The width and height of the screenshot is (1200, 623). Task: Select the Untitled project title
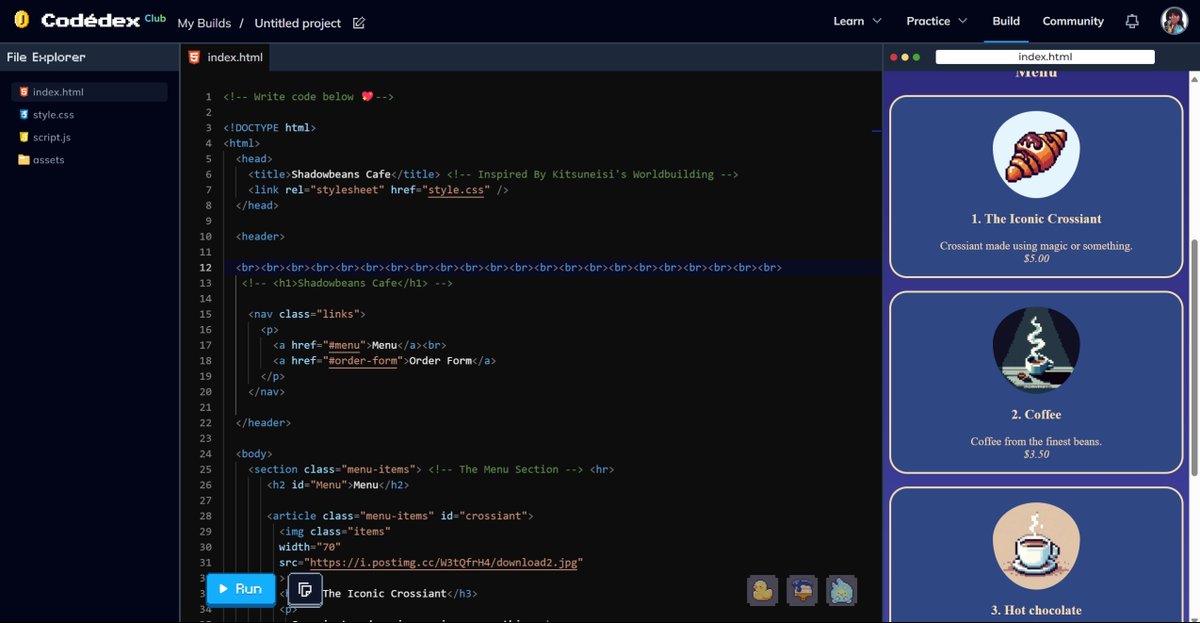coord(298,23)
